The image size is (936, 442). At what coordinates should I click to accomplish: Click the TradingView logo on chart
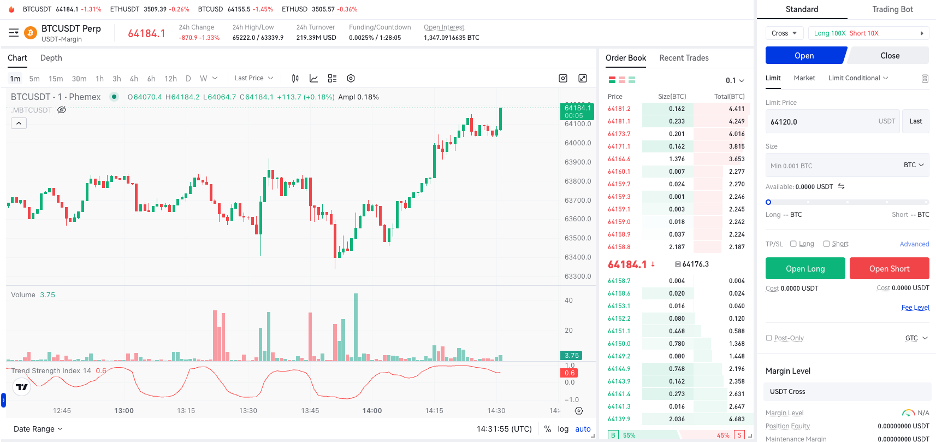(22, 386)
